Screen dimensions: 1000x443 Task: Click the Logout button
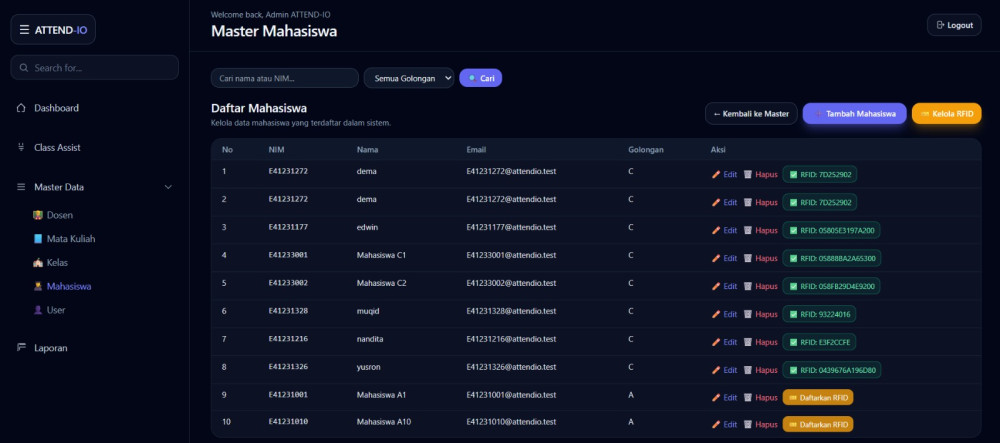click(953, 25)
